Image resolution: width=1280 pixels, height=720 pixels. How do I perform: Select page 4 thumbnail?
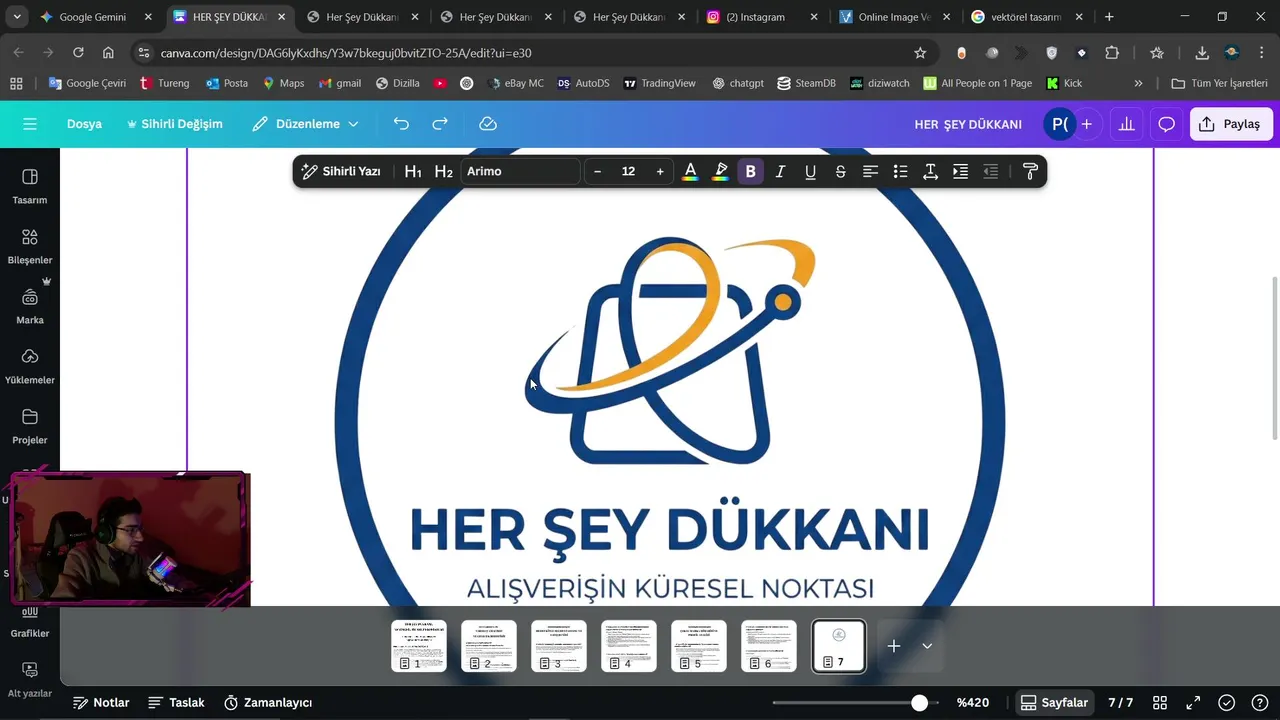click(x=629, y=646)
